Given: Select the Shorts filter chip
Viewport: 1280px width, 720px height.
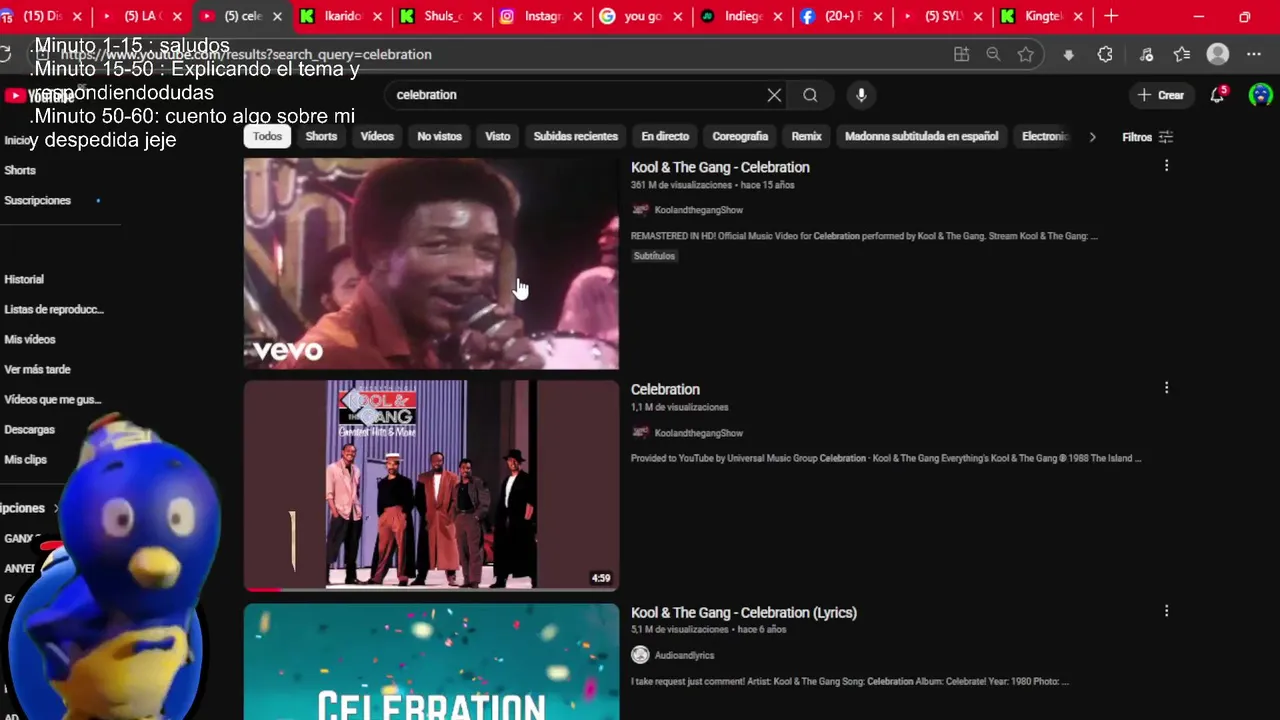Looking at the screenshot, I should coord(321,136).
